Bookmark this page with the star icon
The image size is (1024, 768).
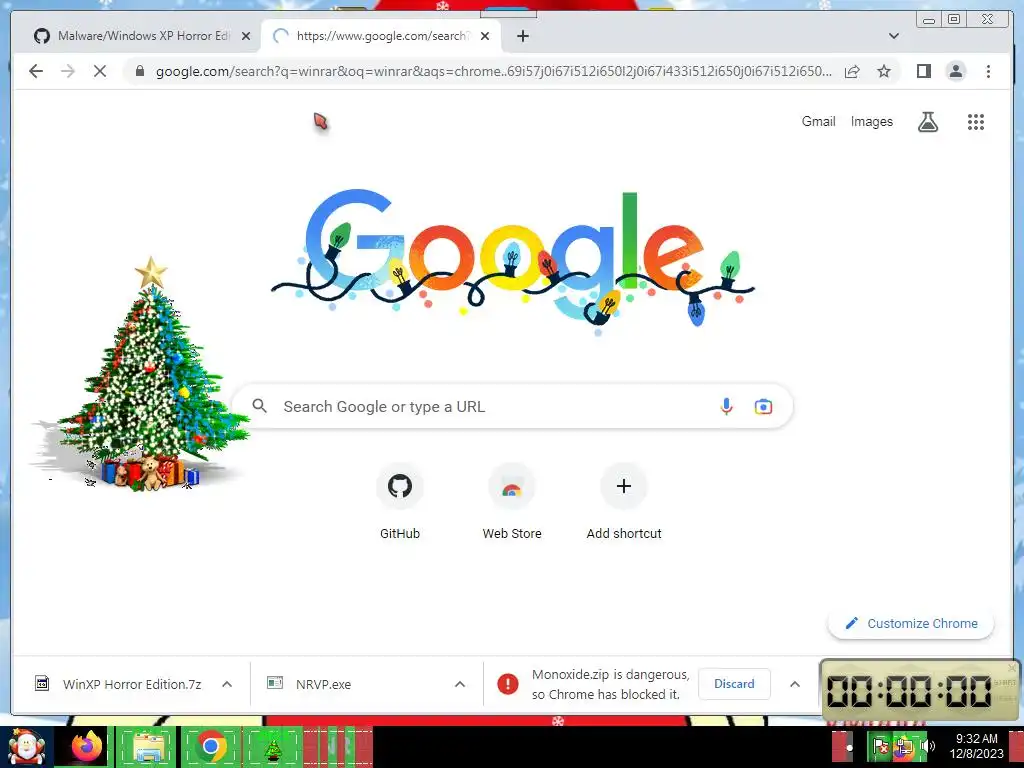tap(884, 71)
